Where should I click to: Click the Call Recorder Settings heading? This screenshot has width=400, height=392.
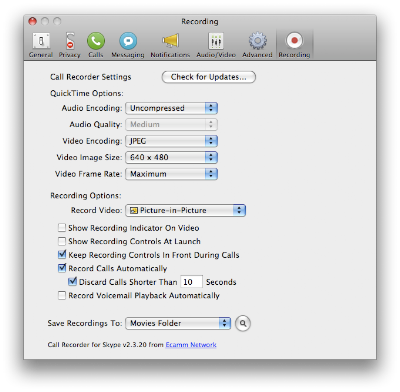pyautogui.click(x=91, y=77)
